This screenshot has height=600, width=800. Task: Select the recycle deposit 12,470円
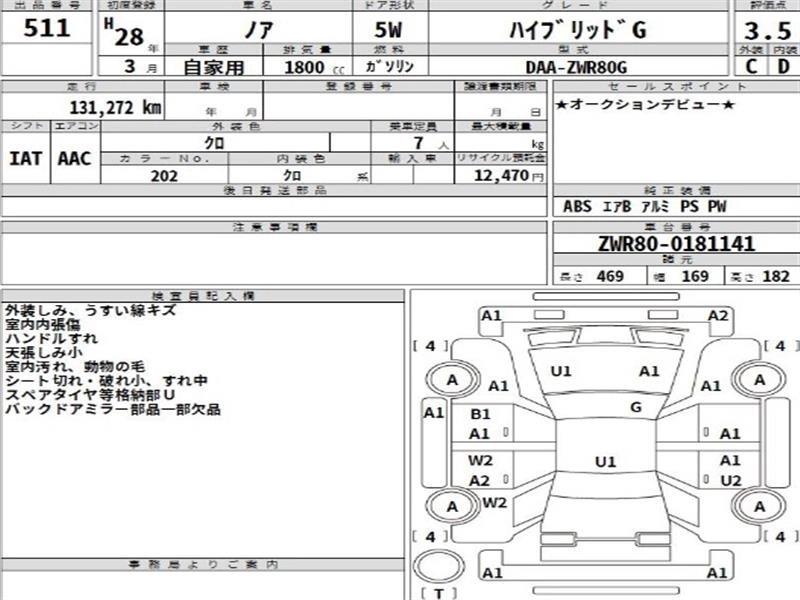pos(508,176)
